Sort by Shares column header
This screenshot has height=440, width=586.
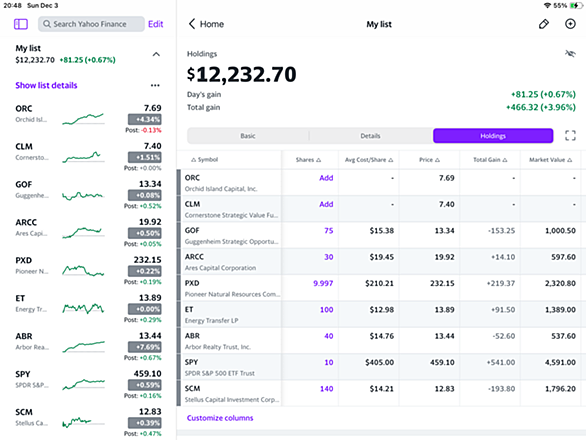click(308, 160)
